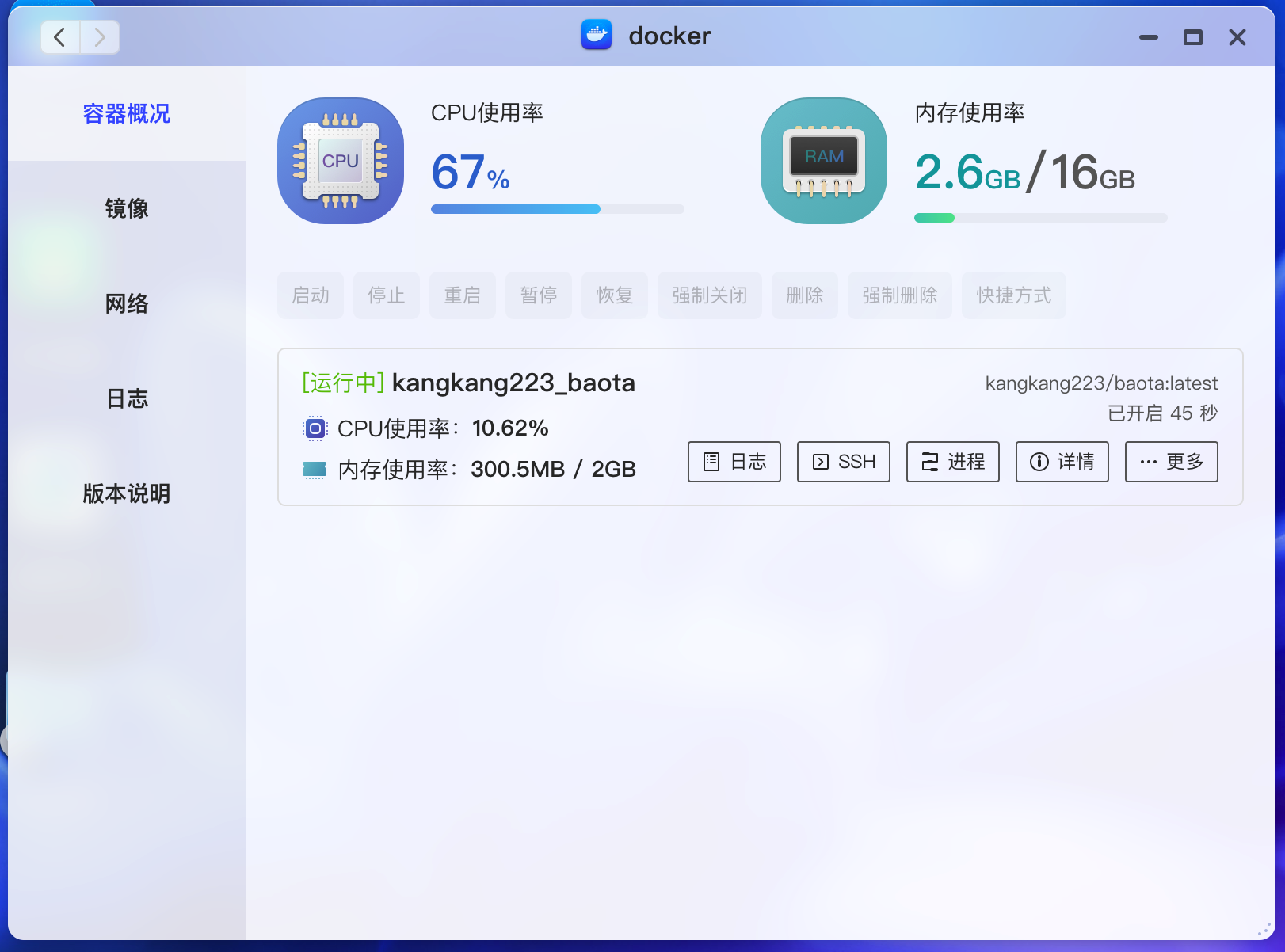Click the 强制关闭 button
Viewport: 1285px width, 952px height.
tap(710, 295)
